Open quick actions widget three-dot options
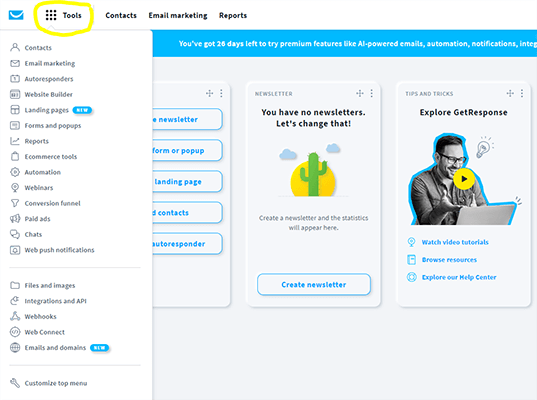Screen dimensions: 537x400 pyautogui.click(x=221, y=93)
